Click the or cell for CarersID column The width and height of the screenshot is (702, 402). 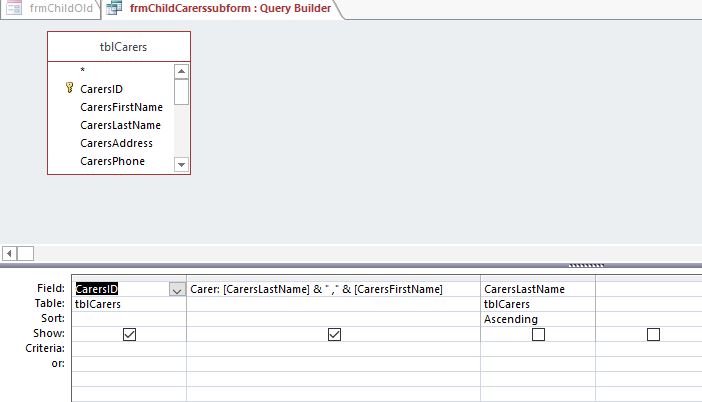[129, 364]
